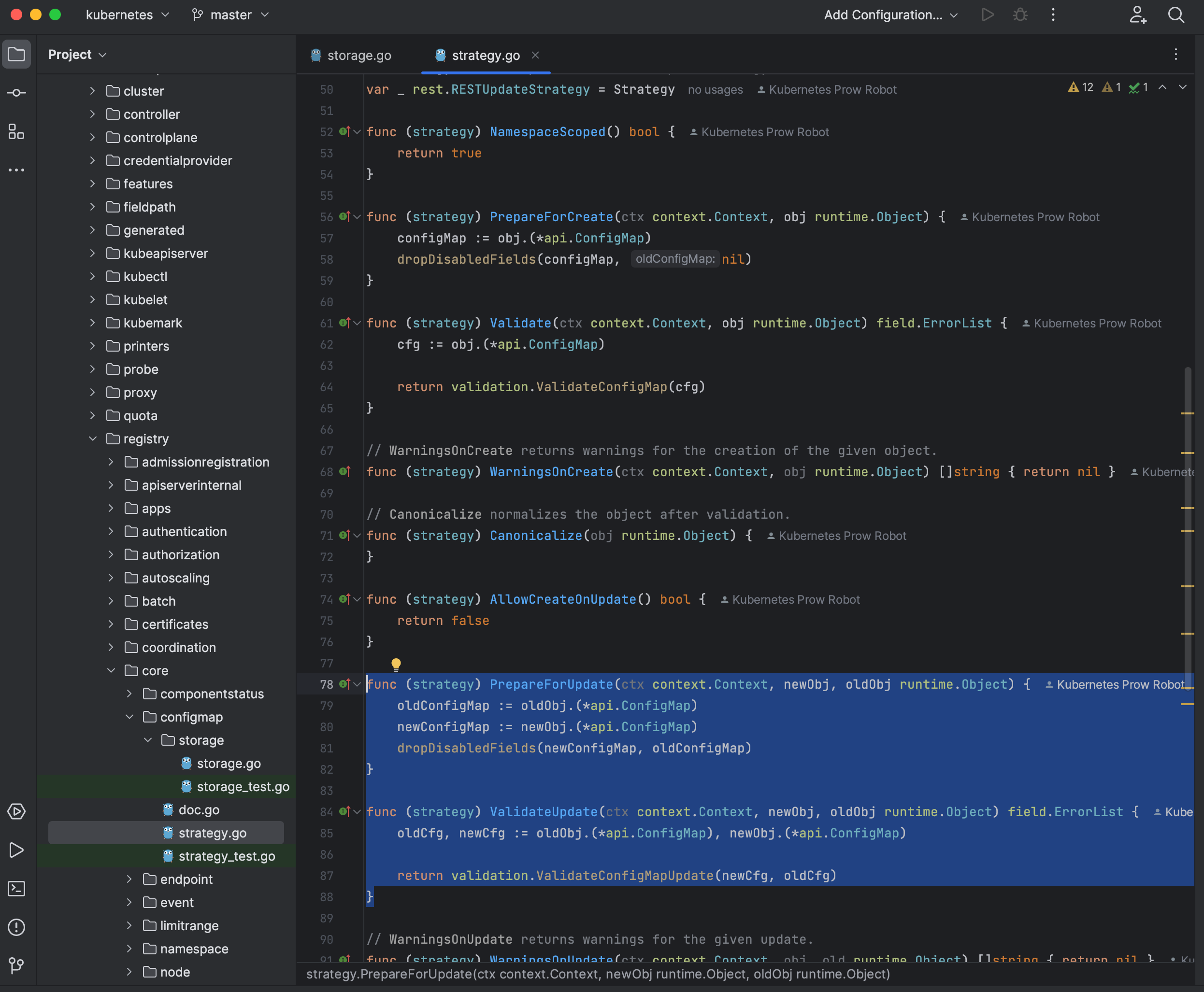
Task: Fold the Validate function at line 61
Action: (358, 324)
